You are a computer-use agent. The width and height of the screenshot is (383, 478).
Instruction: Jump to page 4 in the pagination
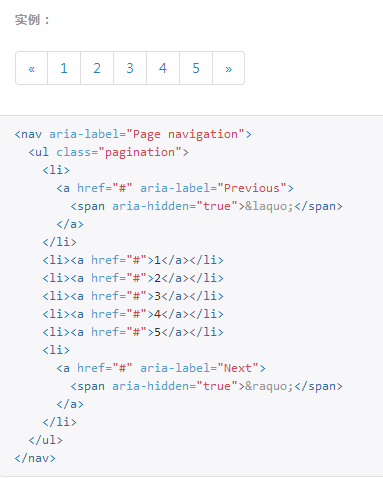(163, 68)
